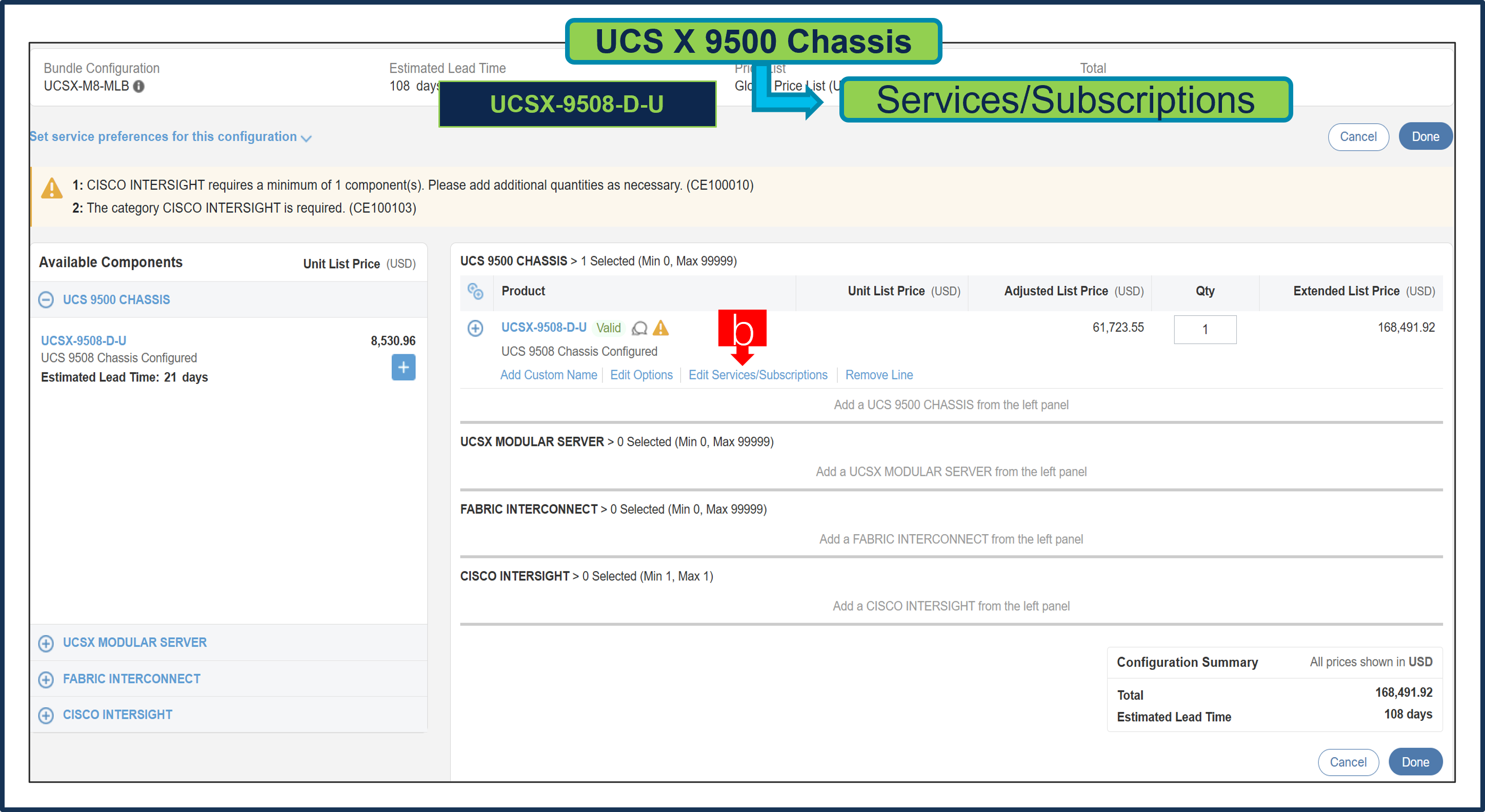Click the CE100103 error message line
This screenshot has height=812, width=1485.
point(245,208)
